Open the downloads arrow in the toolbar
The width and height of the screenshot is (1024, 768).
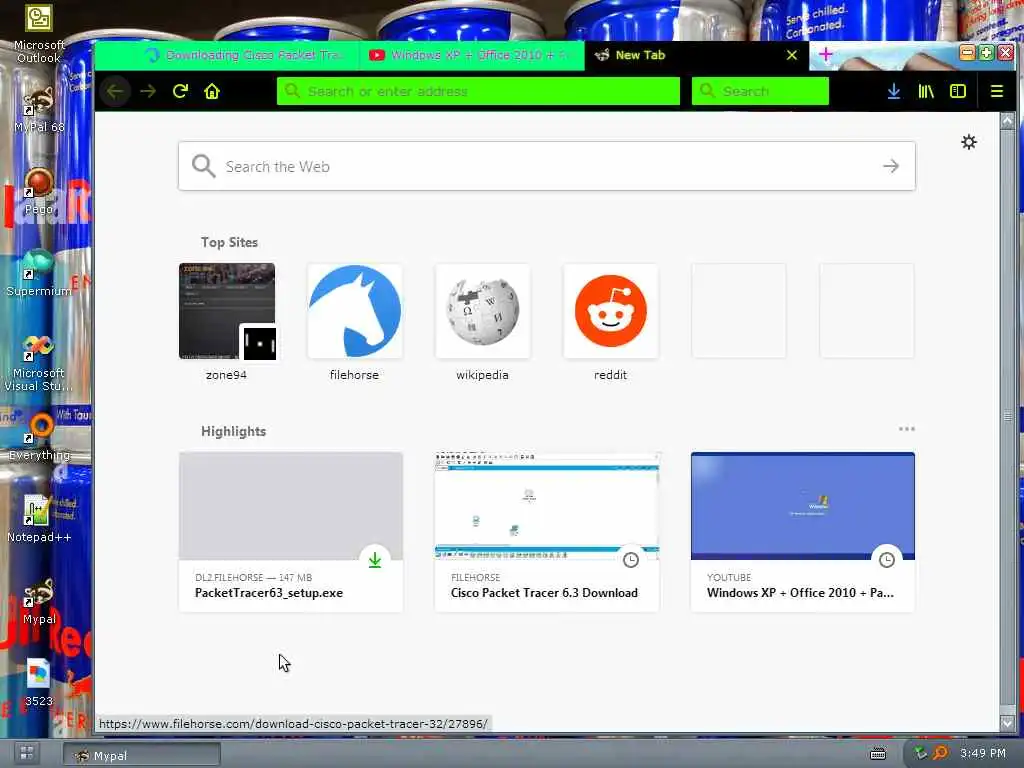pyautogui.click(x=894, y=91)
